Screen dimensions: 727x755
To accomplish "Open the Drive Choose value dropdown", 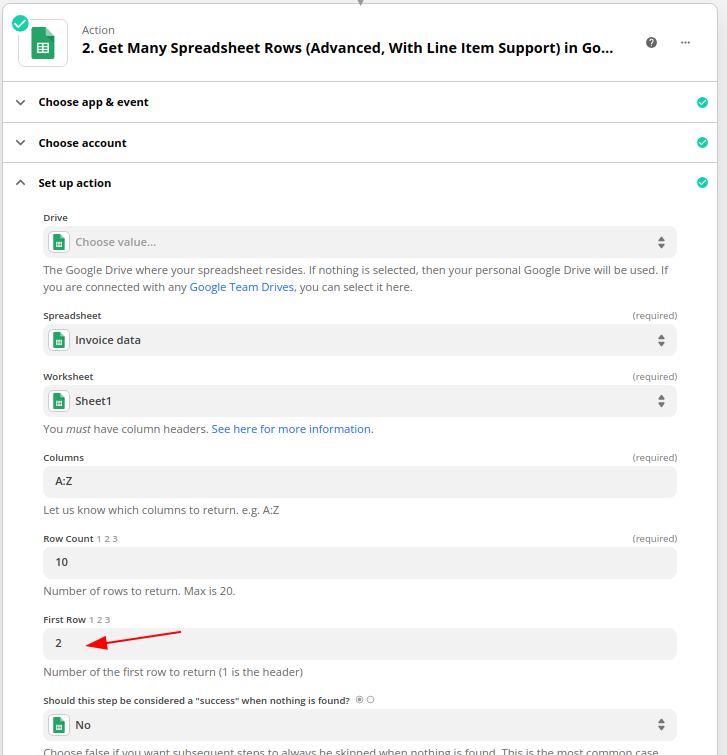I will coord(360,242).
